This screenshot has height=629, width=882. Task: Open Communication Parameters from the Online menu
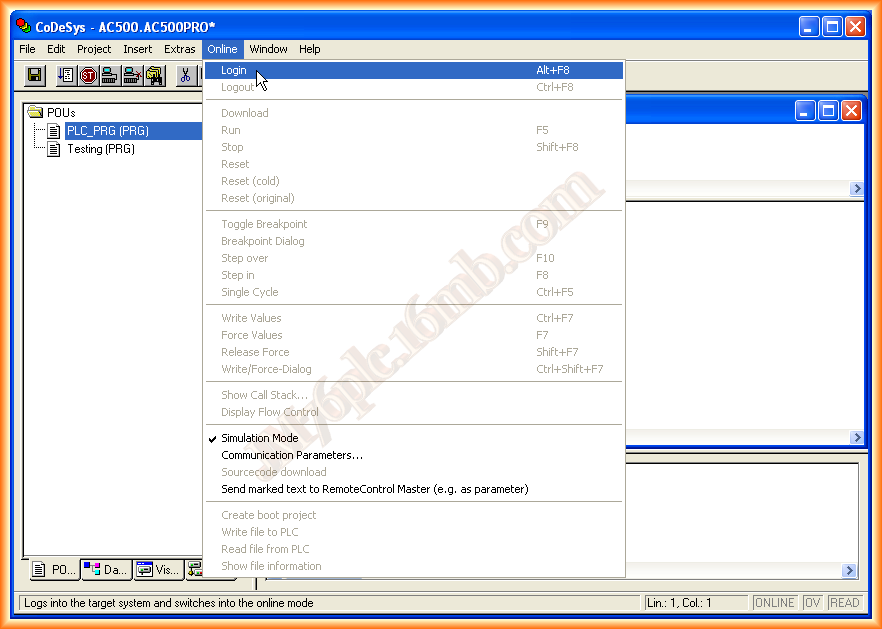291,455
